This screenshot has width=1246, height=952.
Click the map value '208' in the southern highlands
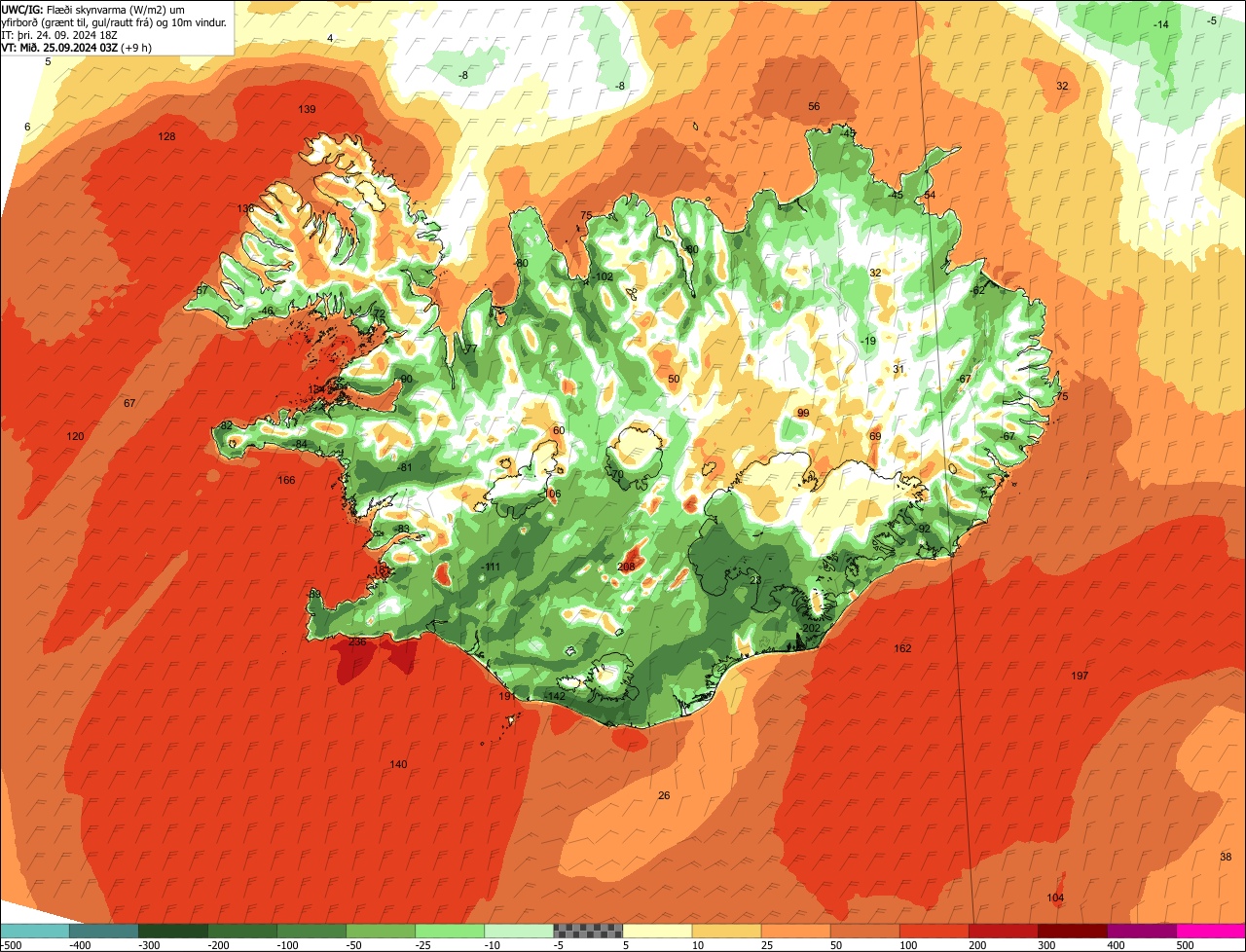(x=626, y=567)
